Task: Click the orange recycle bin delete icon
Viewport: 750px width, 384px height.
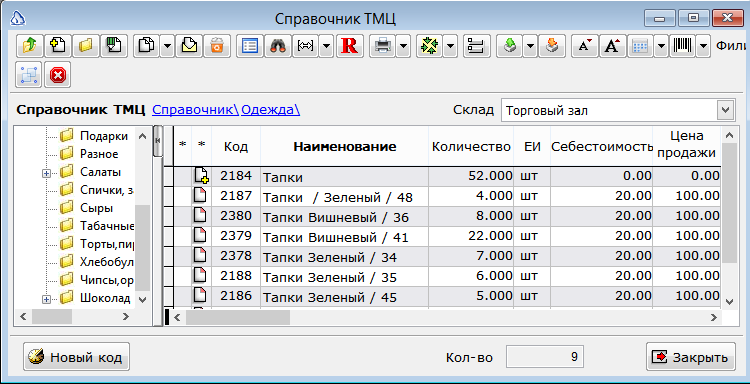Action: click(217, 45)
